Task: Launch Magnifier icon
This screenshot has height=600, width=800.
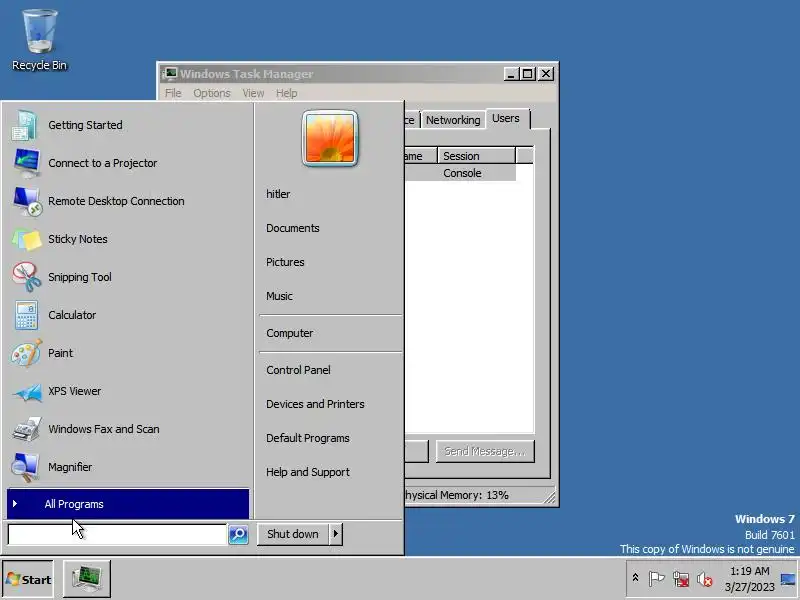Action: pyautogui.click(x=24, y=467)
